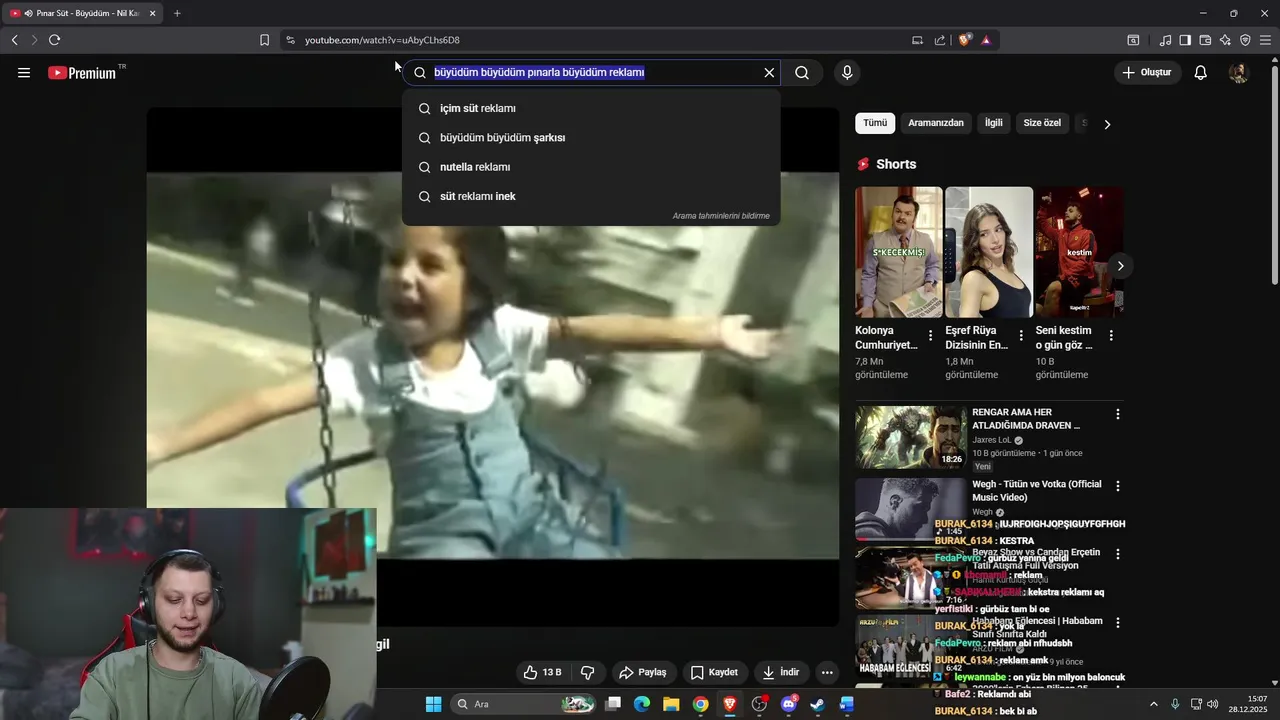Open the Brave Rewards triangle icon
1280x720 pixels.
click(x=986, y=40)
